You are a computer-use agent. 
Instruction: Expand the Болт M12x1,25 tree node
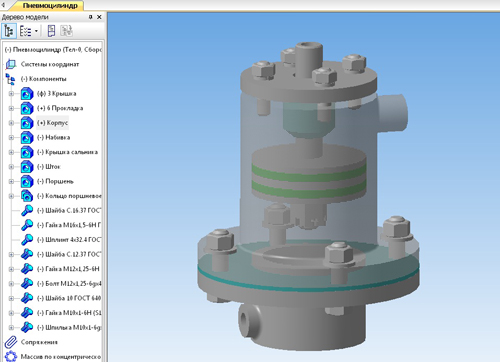[11, 284]
